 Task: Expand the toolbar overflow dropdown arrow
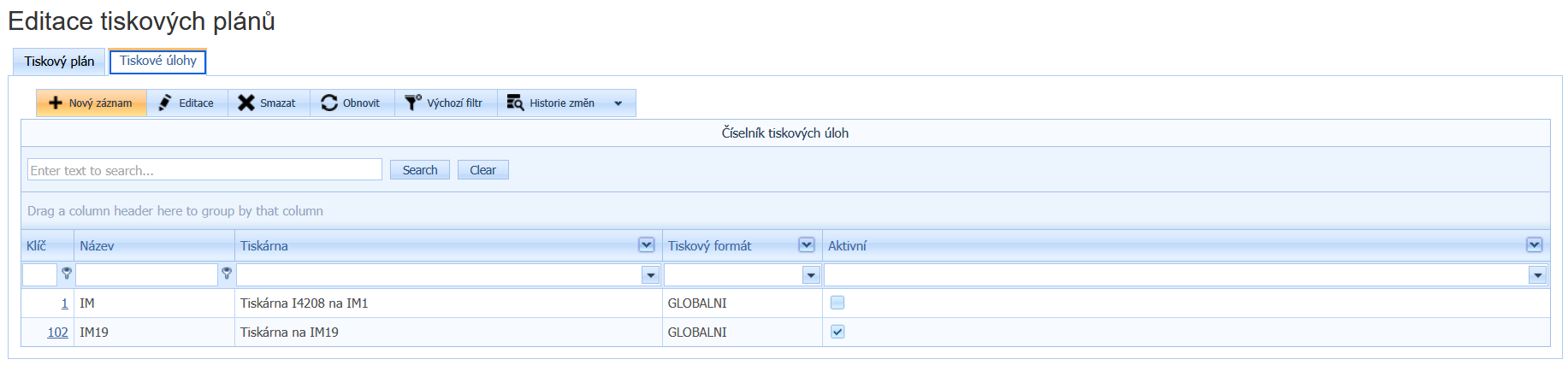(618, 103)
